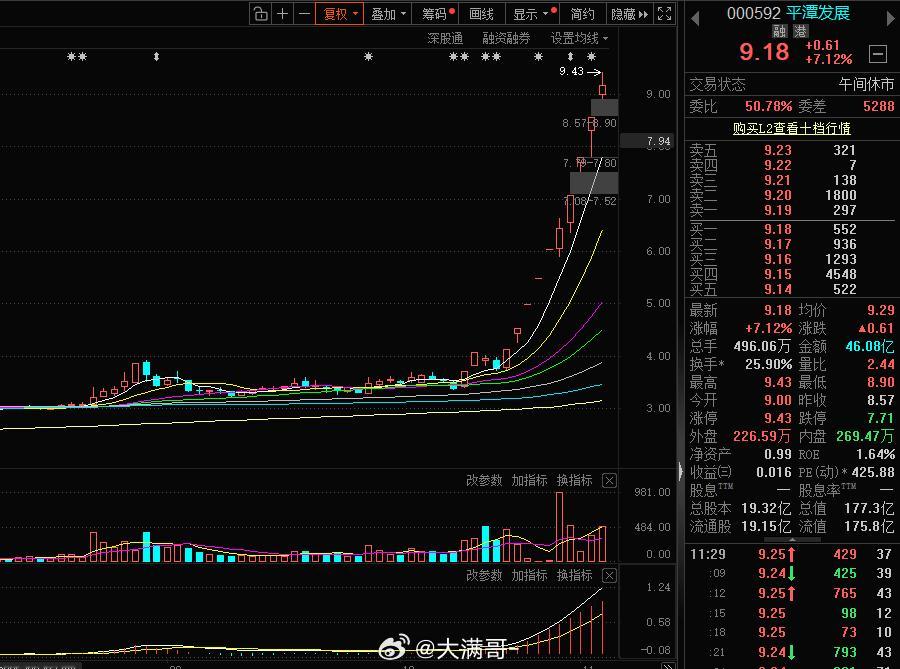This screenshot has height=669, width=900.
Task: Click the 换手 value 25.90%
Action: 769,364
